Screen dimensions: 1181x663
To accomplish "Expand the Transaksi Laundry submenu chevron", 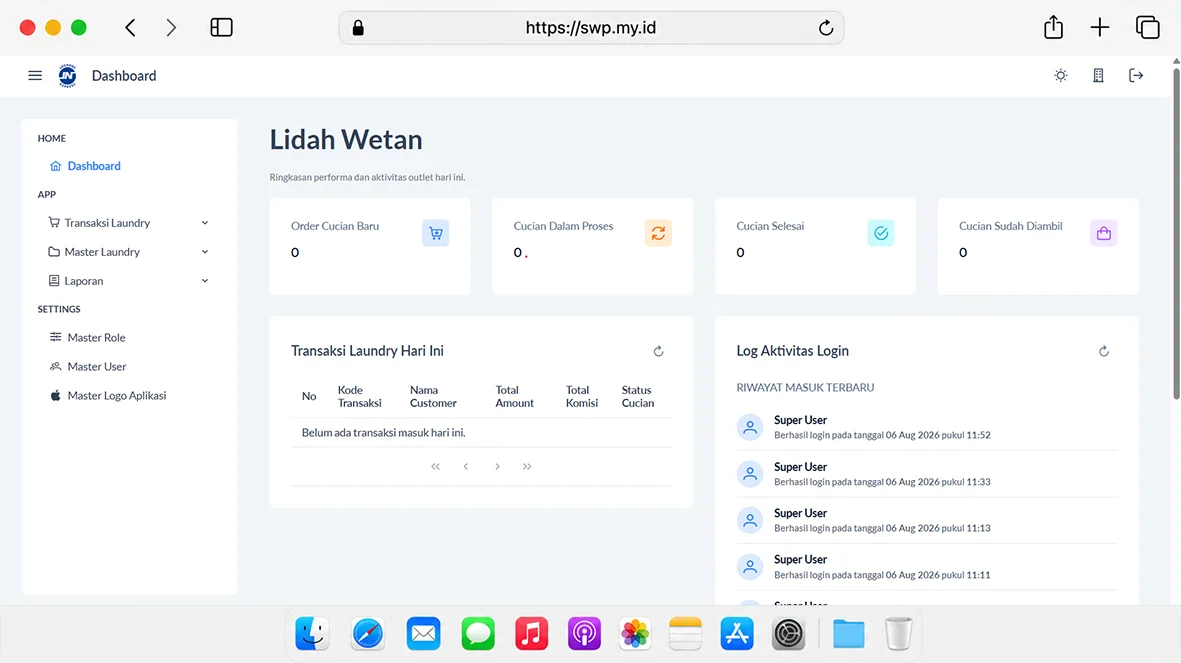I will point(205,223).
